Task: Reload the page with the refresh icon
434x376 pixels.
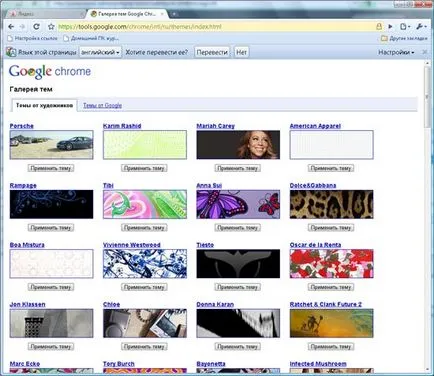Action: click(37, 27)
